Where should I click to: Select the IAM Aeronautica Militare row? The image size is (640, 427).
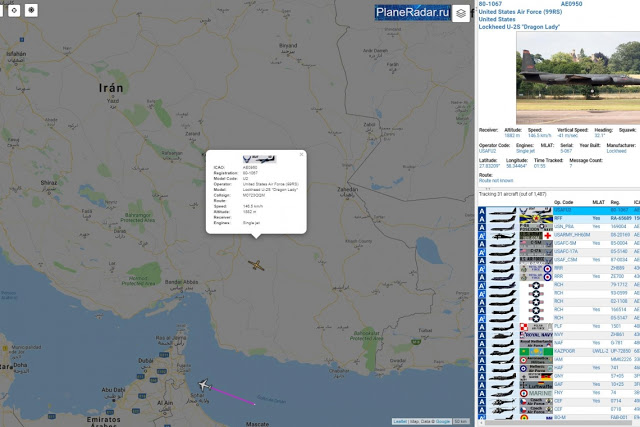(559, 360)
